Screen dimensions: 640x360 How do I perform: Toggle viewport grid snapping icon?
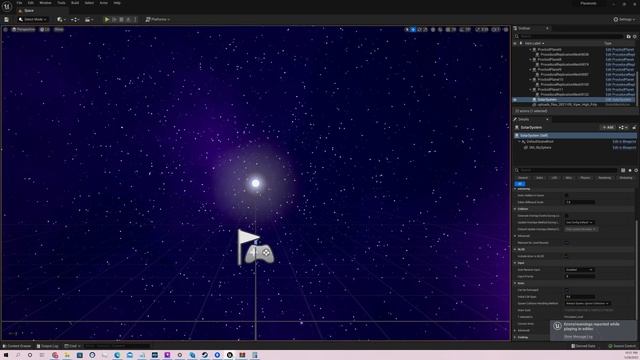tap(448, 29)
